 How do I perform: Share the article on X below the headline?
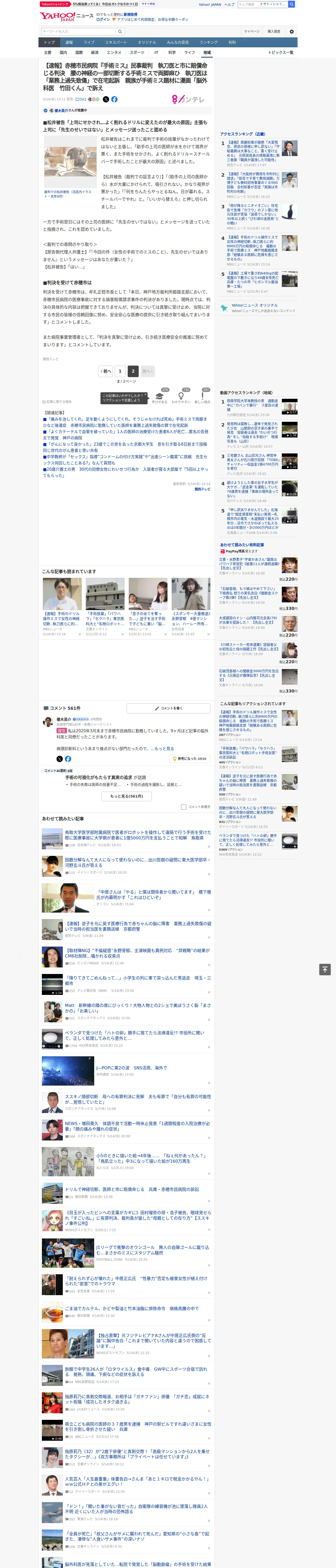(x=105, y=99)
